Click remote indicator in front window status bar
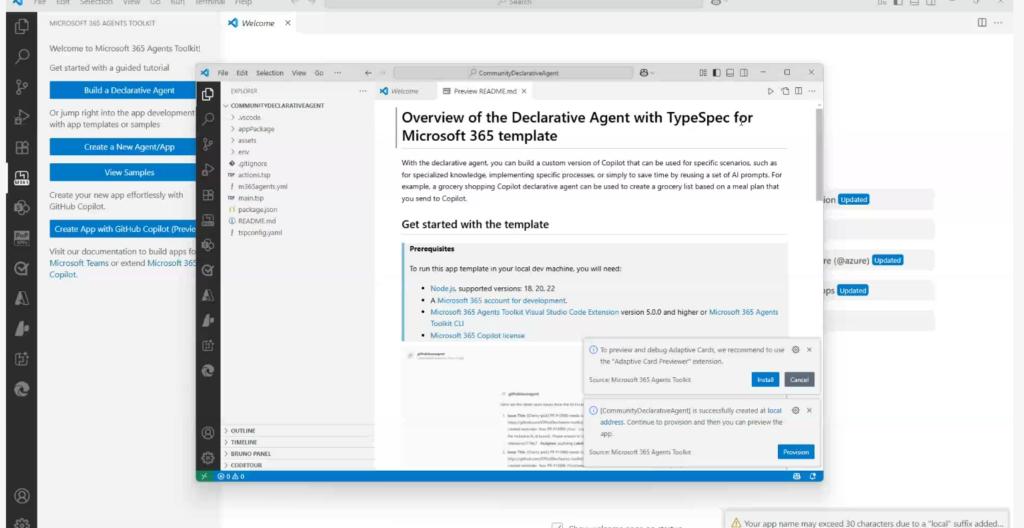Image resolution: width=1024 pixels, height=528 pixels. click(204, 476)
